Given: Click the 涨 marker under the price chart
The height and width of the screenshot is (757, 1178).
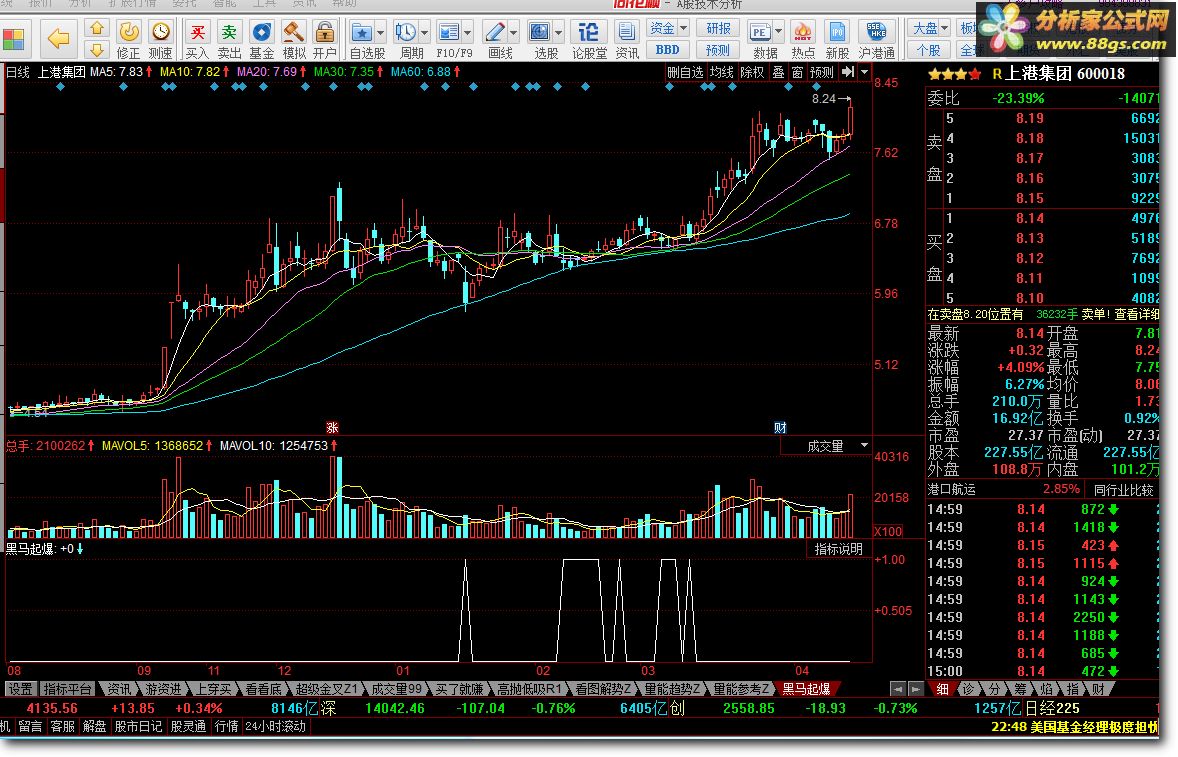Looking at the screenshot, I should tap(332, 427).
